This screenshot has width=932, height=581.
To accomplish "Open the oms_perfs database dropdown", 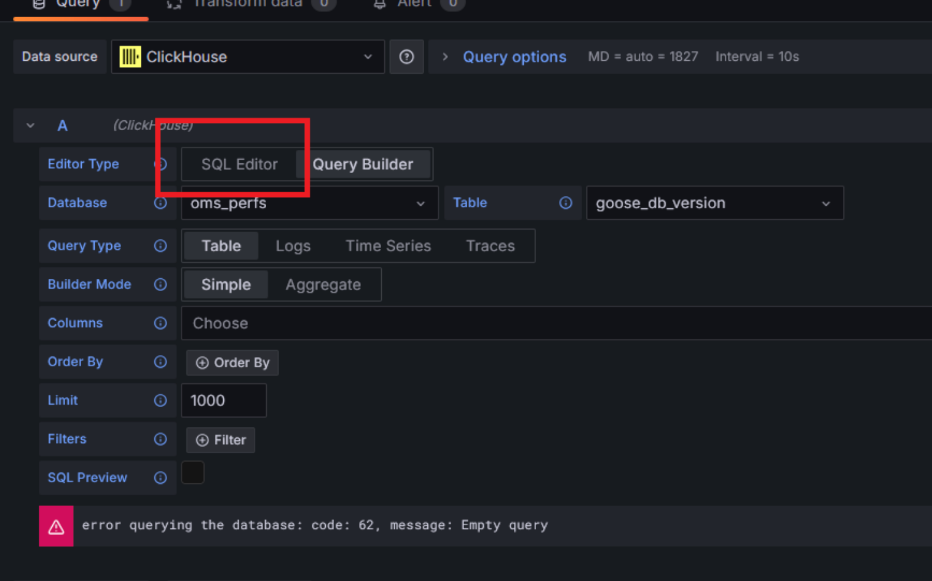I will tap(310, 203).
